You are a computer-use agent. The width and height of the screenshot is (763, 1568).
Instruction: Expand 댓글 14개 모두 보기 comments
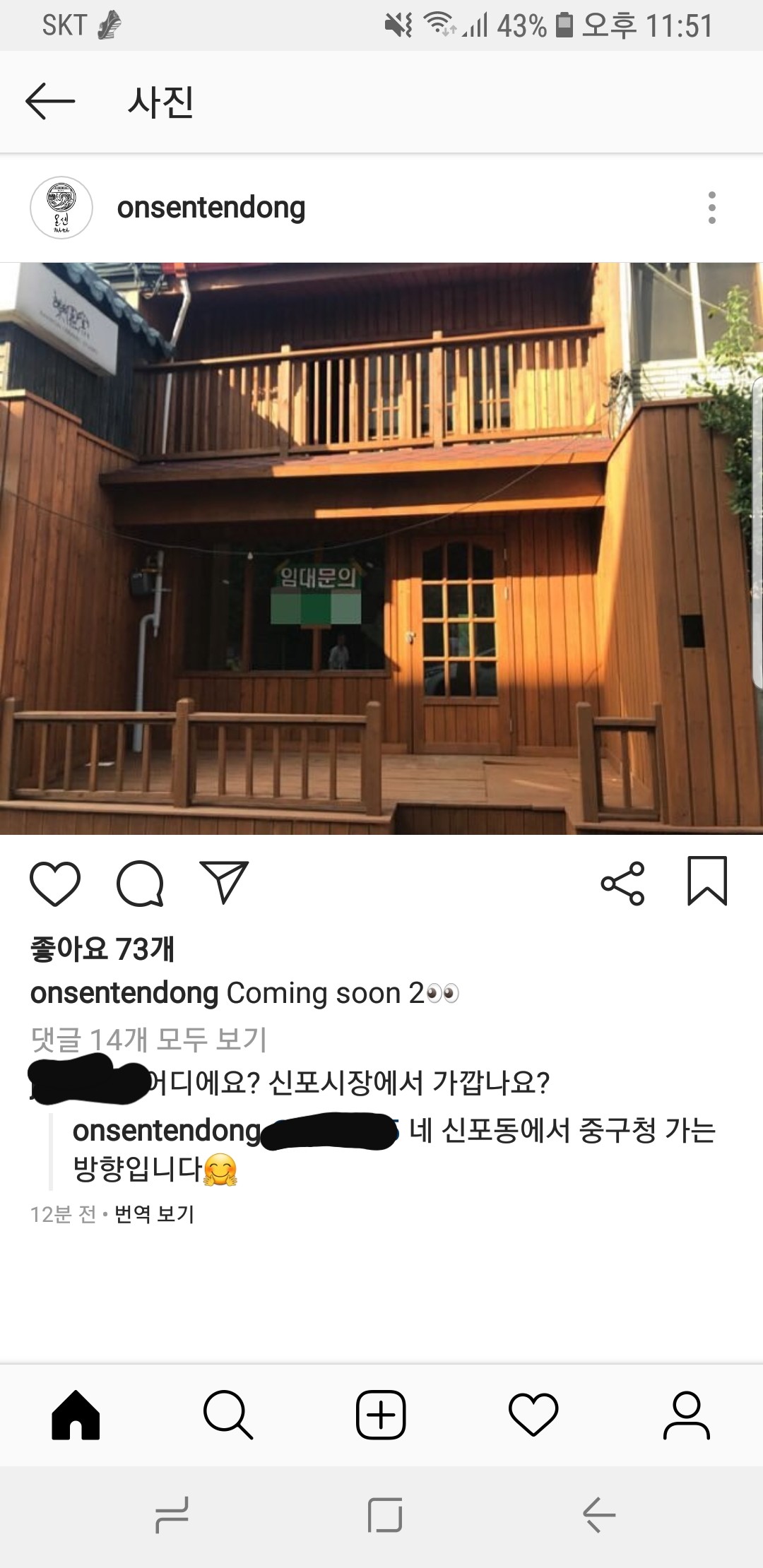pyautogui.click(x=149, y=1039)
